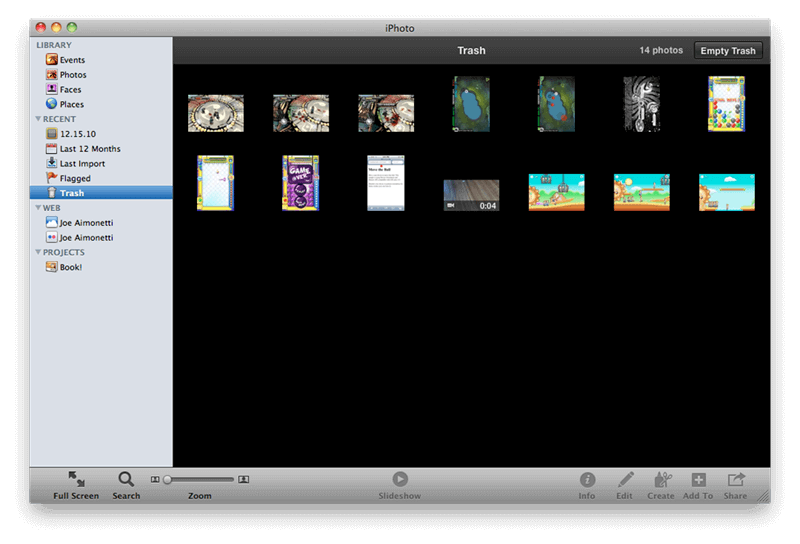The width and height of the screenshot is (800, 544).
Task: Click the small thumbnail zoom icon
Action: pyautogui.click(x=155, y=480)
